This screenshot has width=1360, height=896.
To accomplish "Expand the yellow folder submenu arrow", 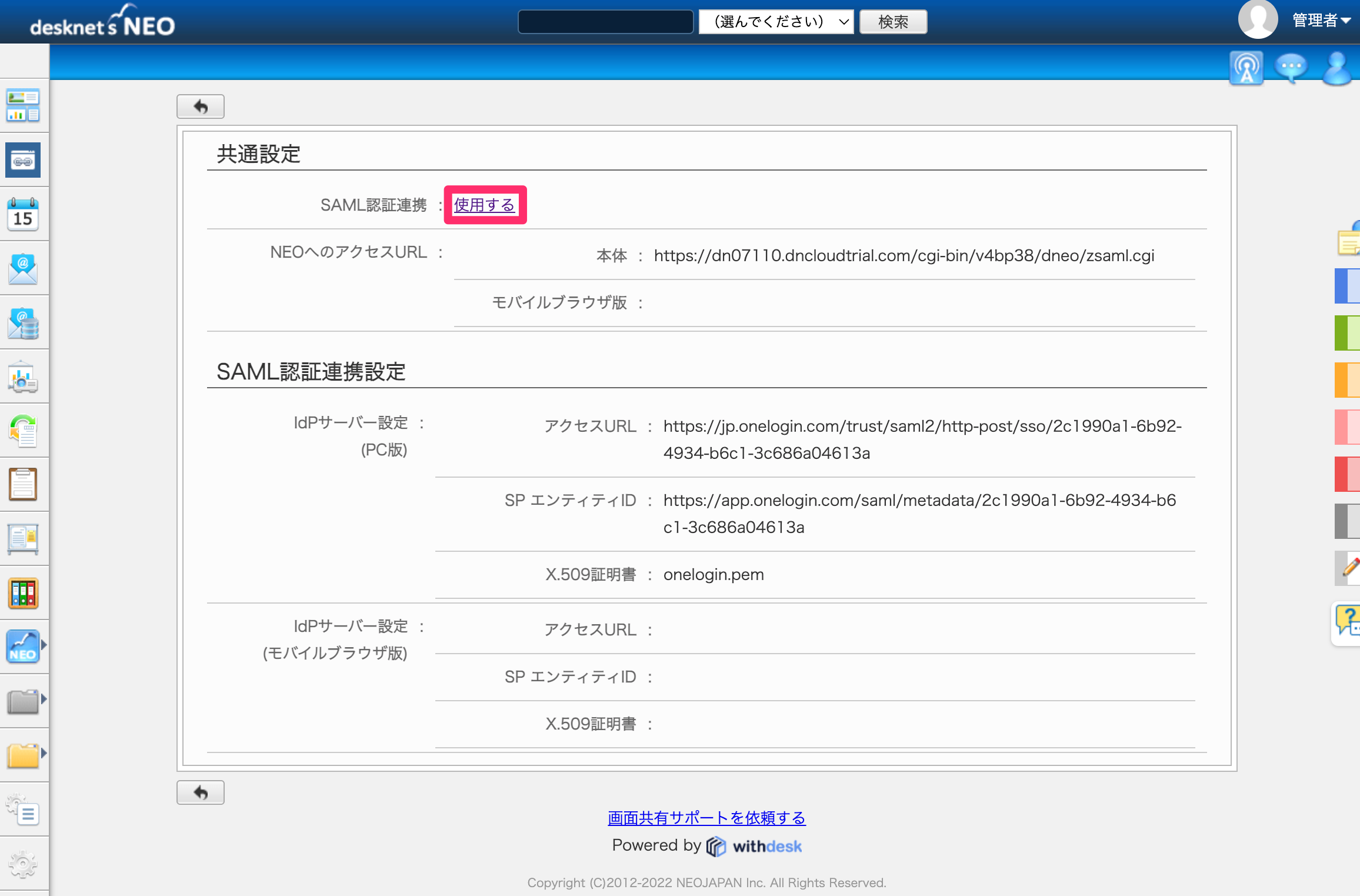I will (44, 754).
